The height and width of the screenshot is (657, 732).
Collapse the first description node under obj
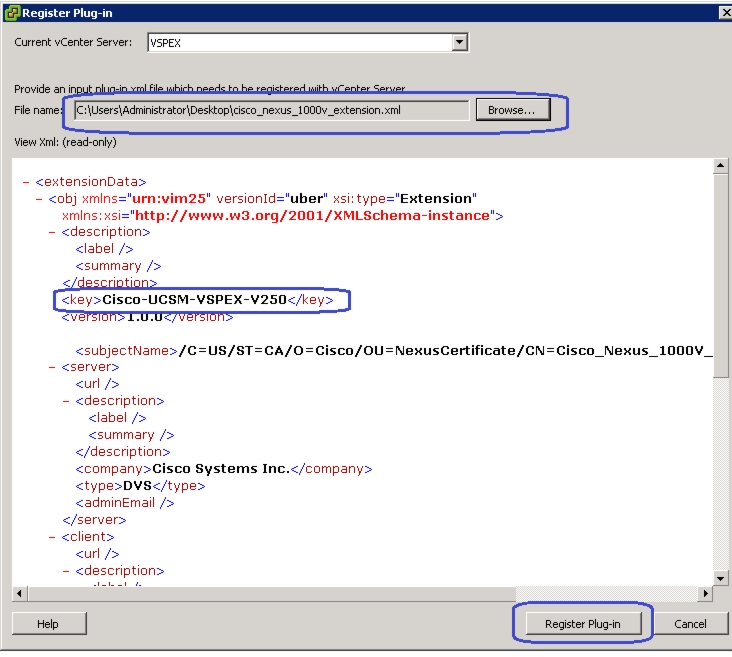pos(52,232)
